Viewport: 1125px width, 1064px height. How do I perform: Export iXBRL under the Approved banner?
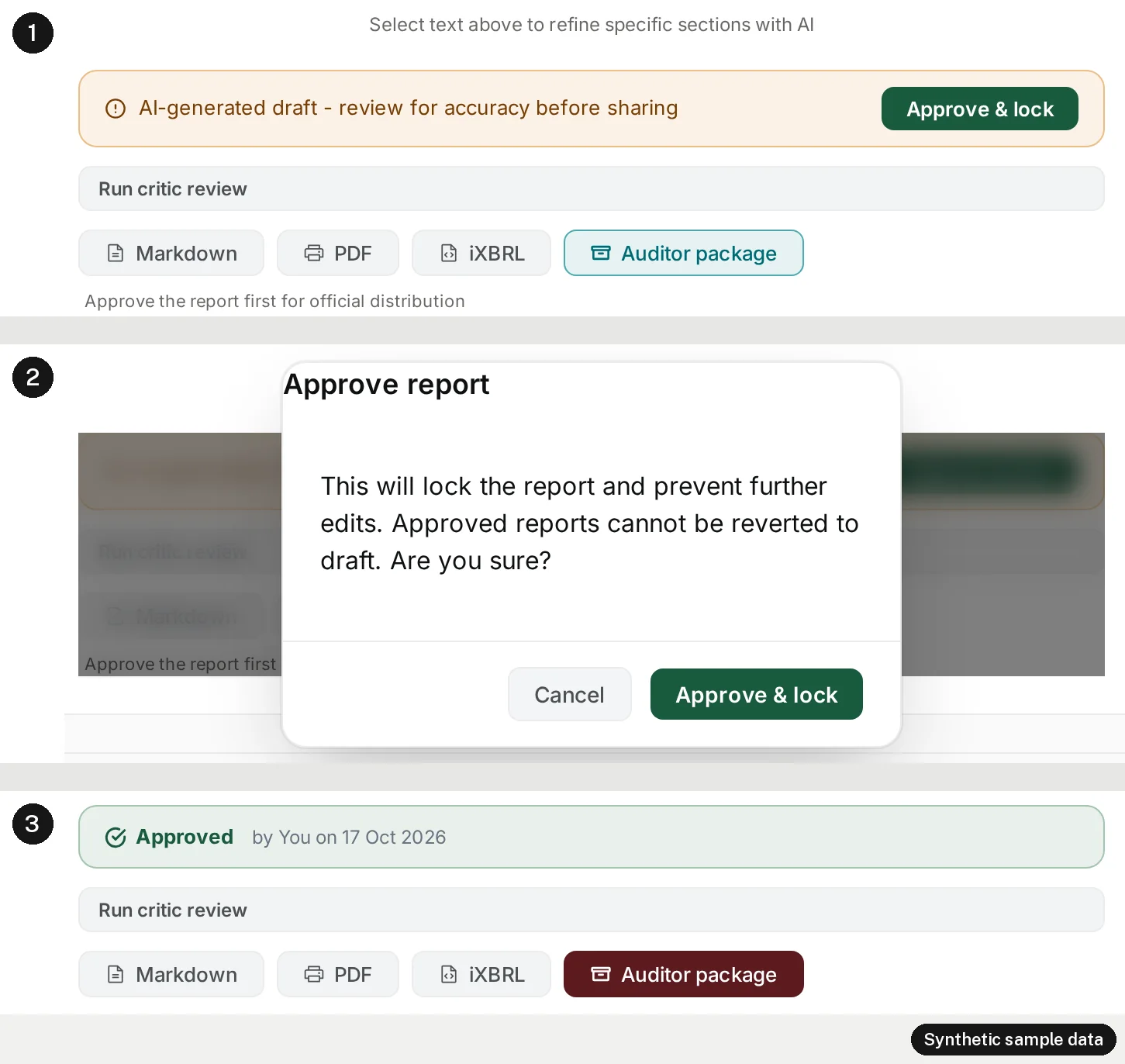tap(481, 974)
